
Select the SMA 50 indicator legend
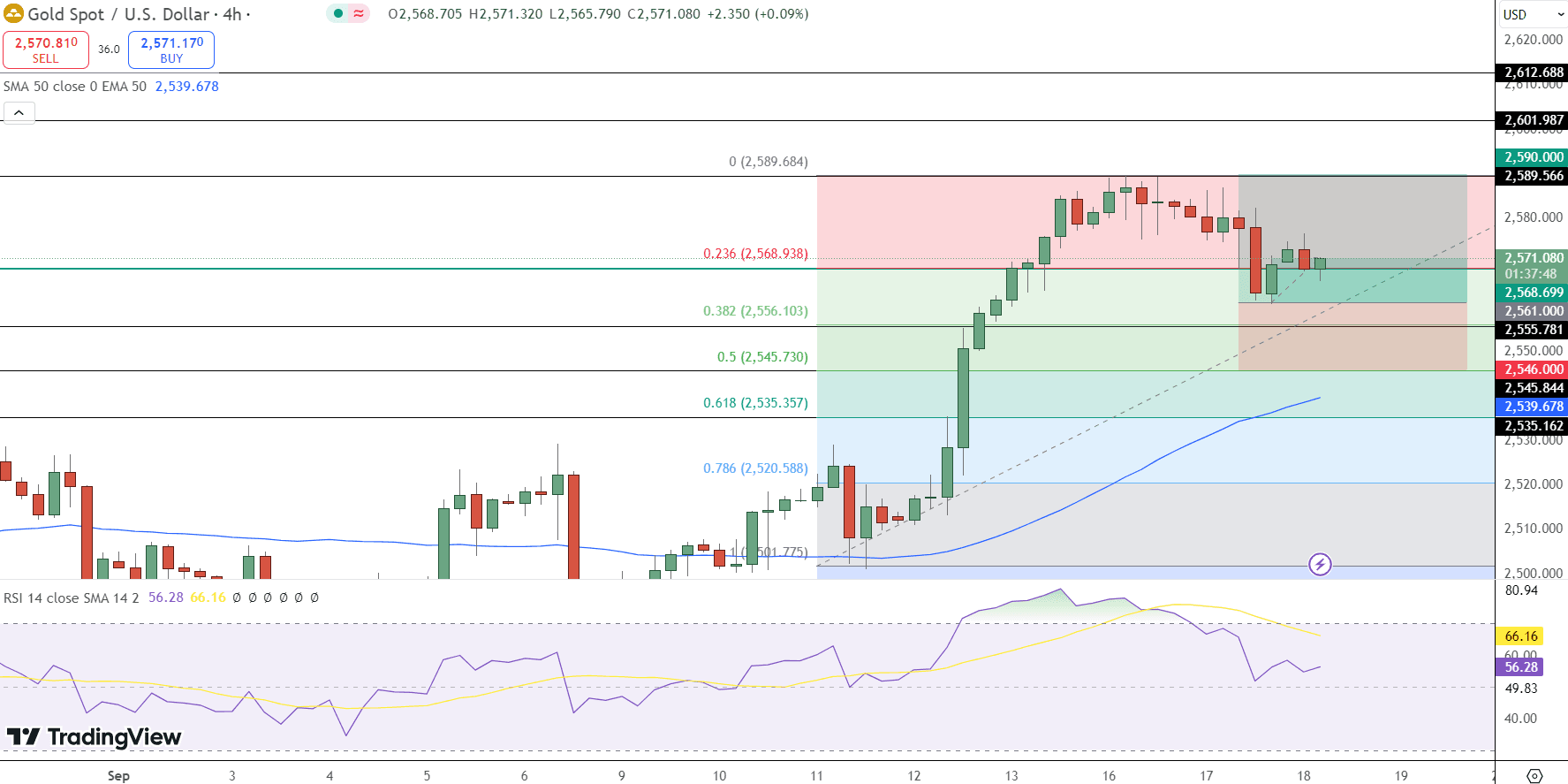75,87
